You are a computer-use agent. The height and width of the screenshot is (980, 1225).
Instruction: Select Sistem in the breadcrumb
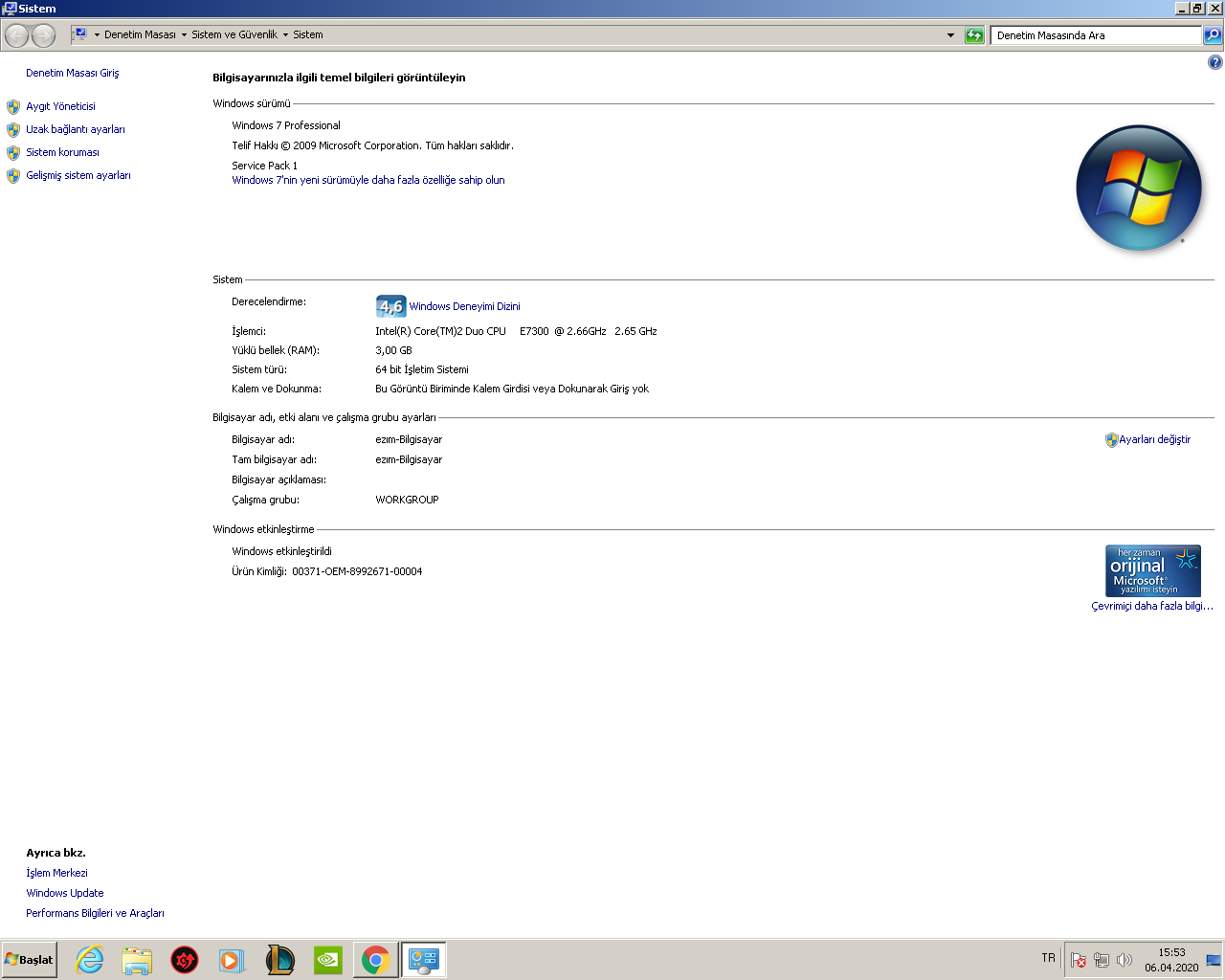point(308,35)
